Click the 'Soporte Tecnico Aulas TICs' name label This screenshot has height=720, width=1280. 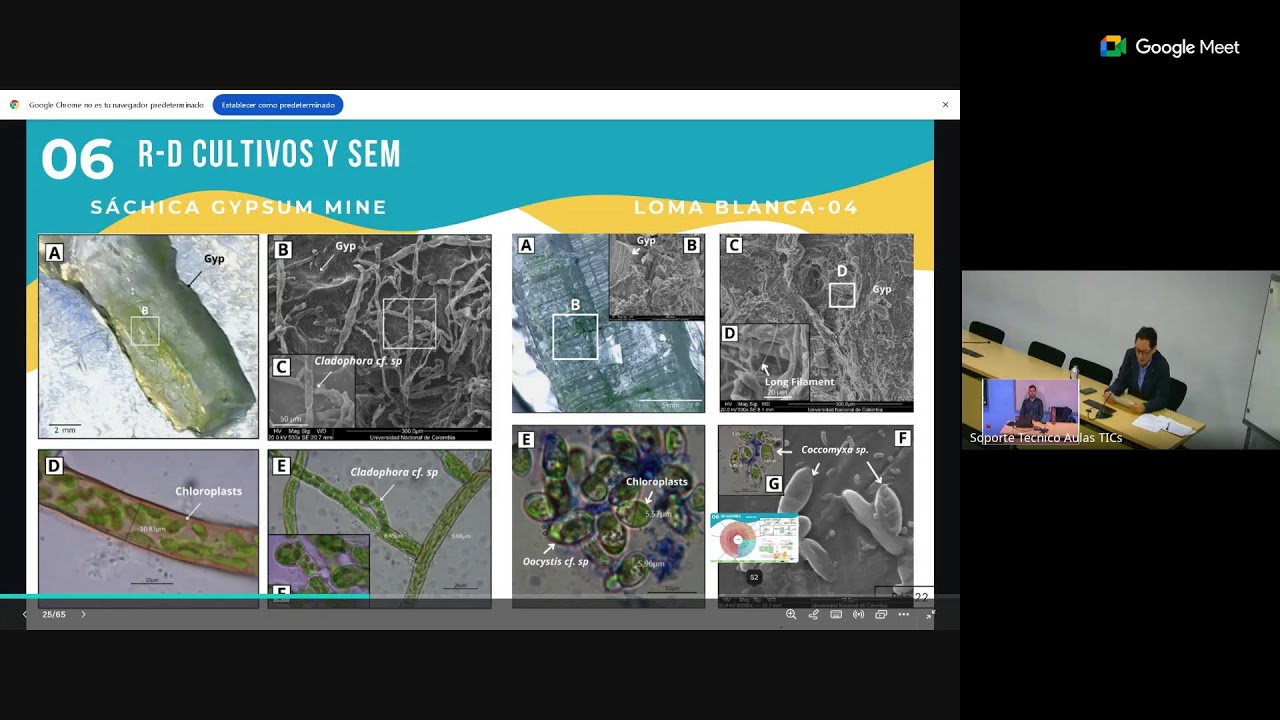tap(1046, 438)
